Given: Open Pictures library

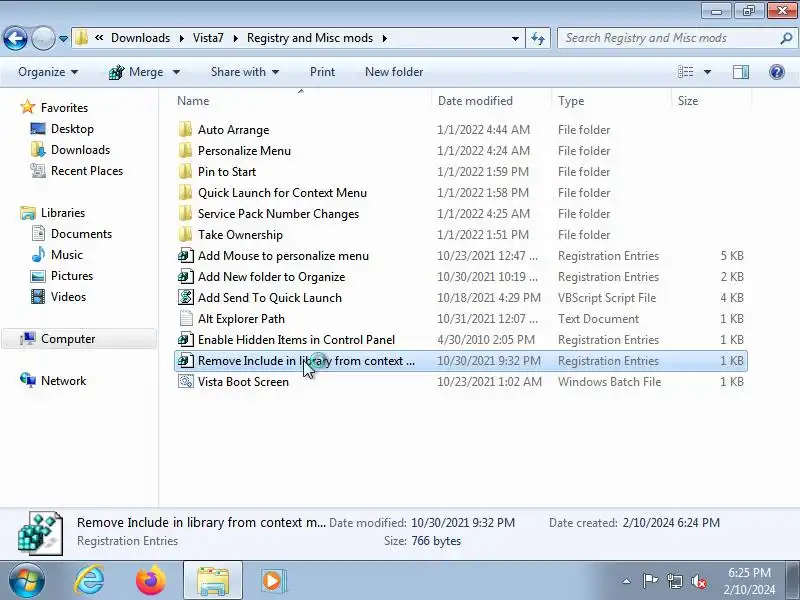Looking at the screenshot, I should pyautogui.click(x=72, y=276).
